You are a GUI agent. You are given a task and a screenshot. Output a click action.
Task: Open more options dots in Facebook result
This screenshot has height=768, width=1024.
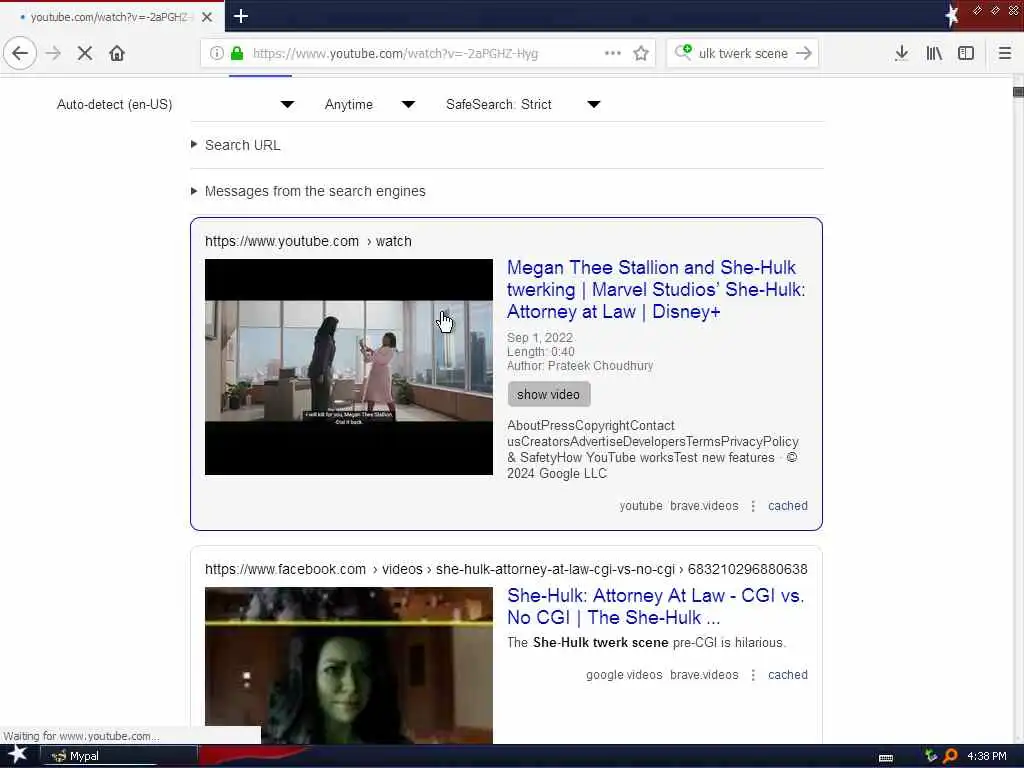pos(753,675)
